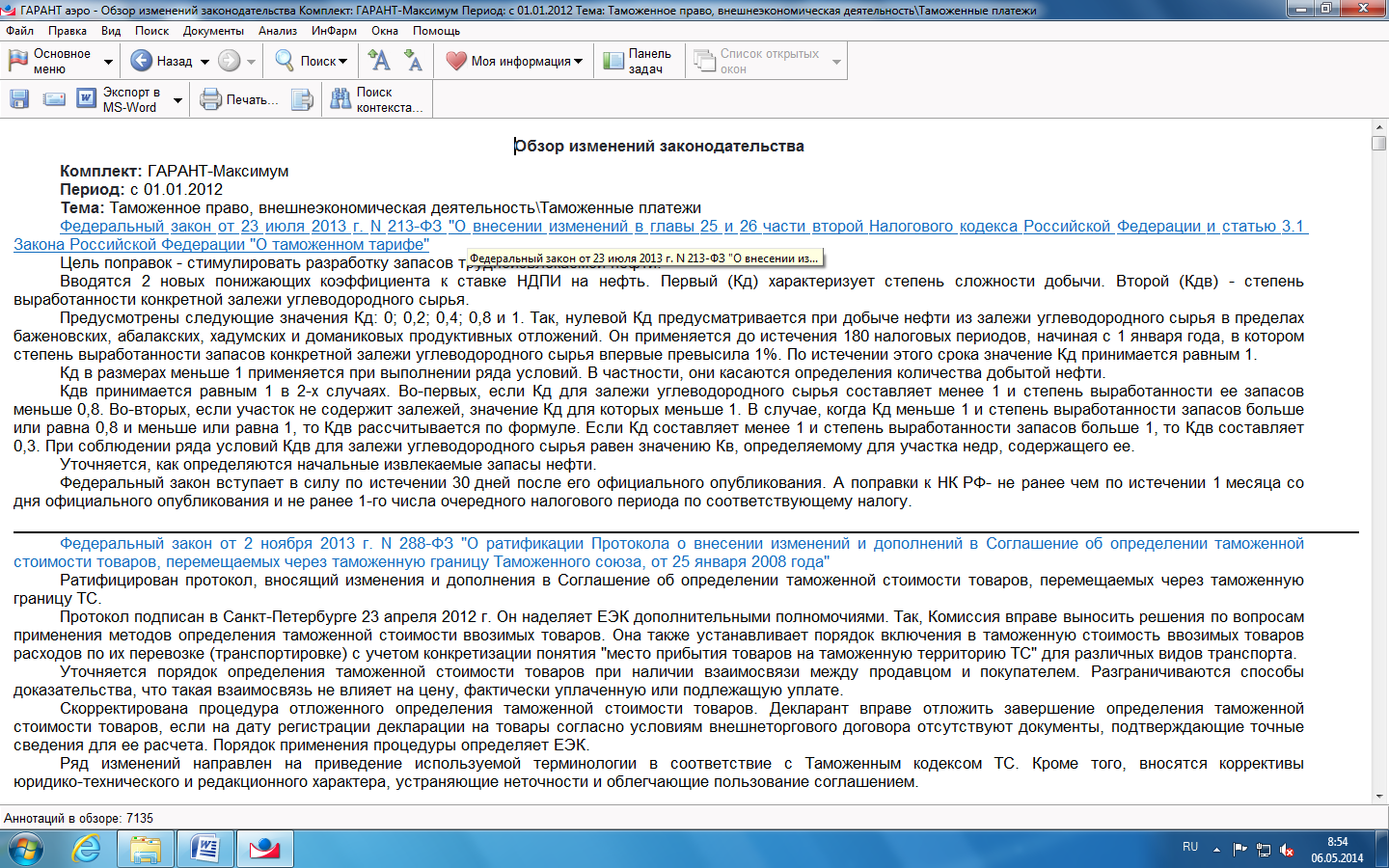The width and height of the screenshot is (1389, 868).
Task: Select the ГАРАНТ taskbar button
Action: pos(263,850)
